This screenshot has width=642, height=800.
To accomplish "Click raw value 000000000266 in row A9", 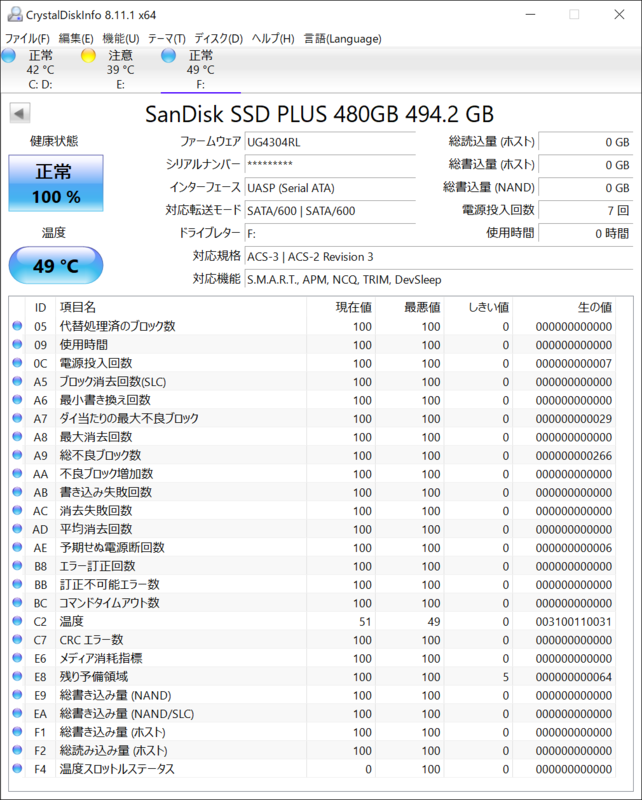I will [x=574, y=456].
